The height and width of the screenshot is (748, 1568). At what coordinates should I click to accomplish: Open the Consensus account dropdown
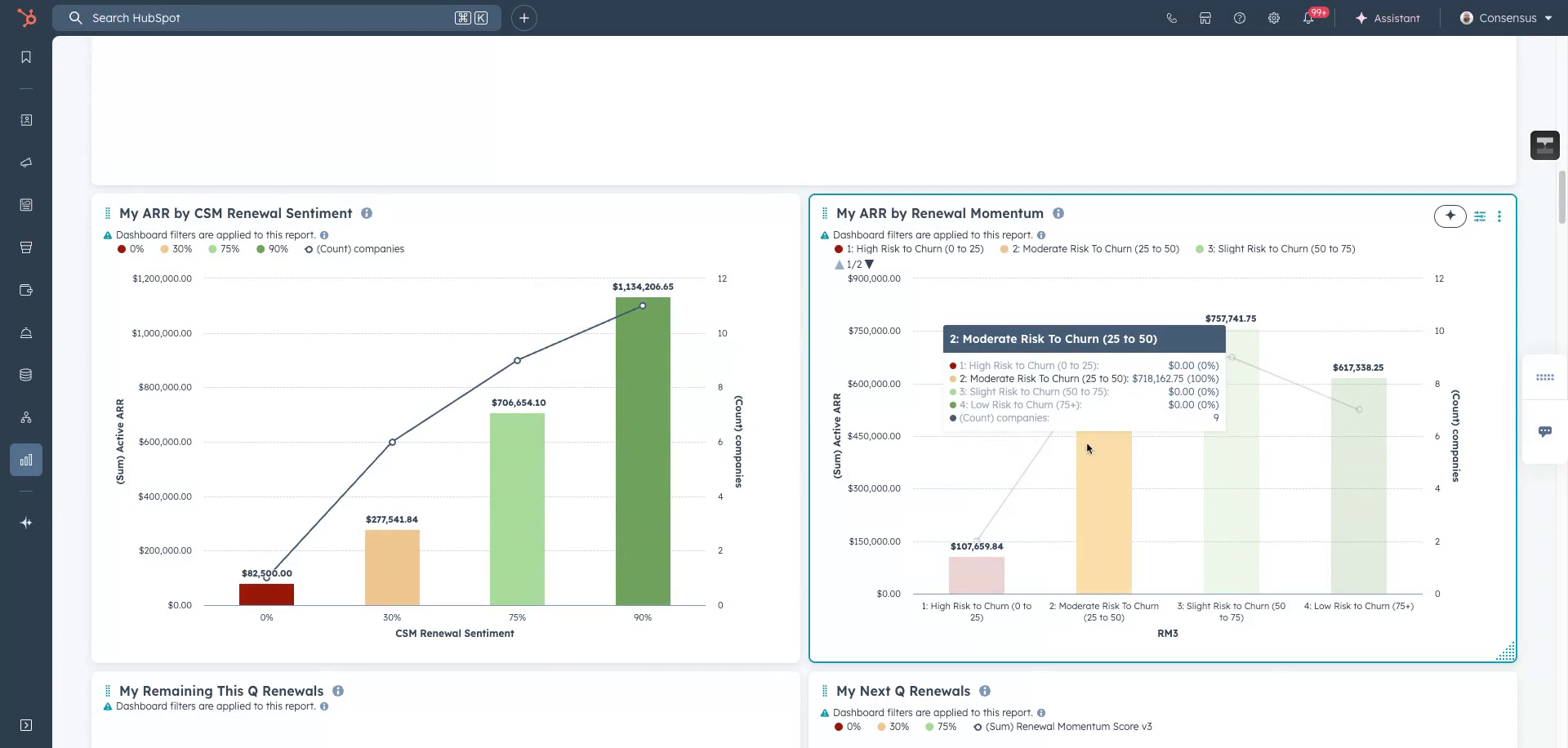pyautogui.click(x=1506, y=18)
